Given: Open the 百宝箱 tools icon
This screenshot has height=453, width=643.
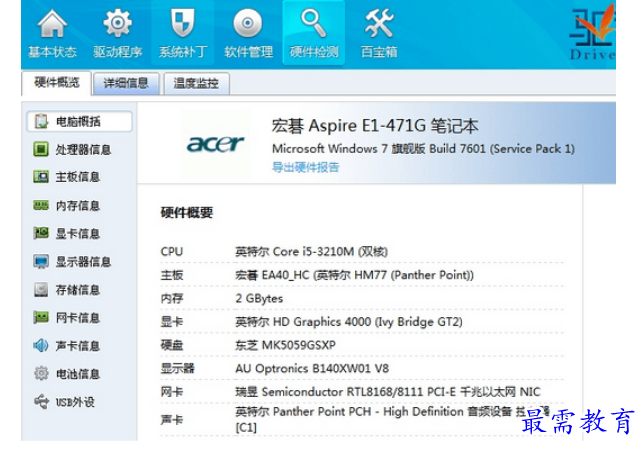Looking at the screenshot, I should point(379,23).
